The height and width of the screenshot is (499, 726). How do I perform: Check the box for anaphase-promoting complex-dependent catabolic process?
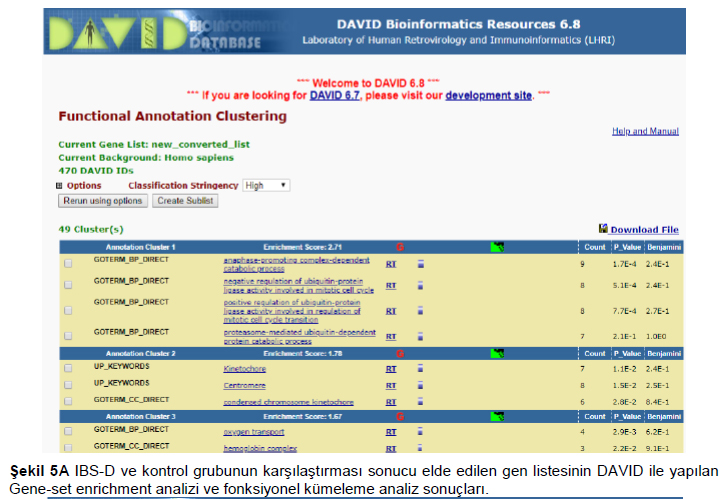[x=68, y=263]
